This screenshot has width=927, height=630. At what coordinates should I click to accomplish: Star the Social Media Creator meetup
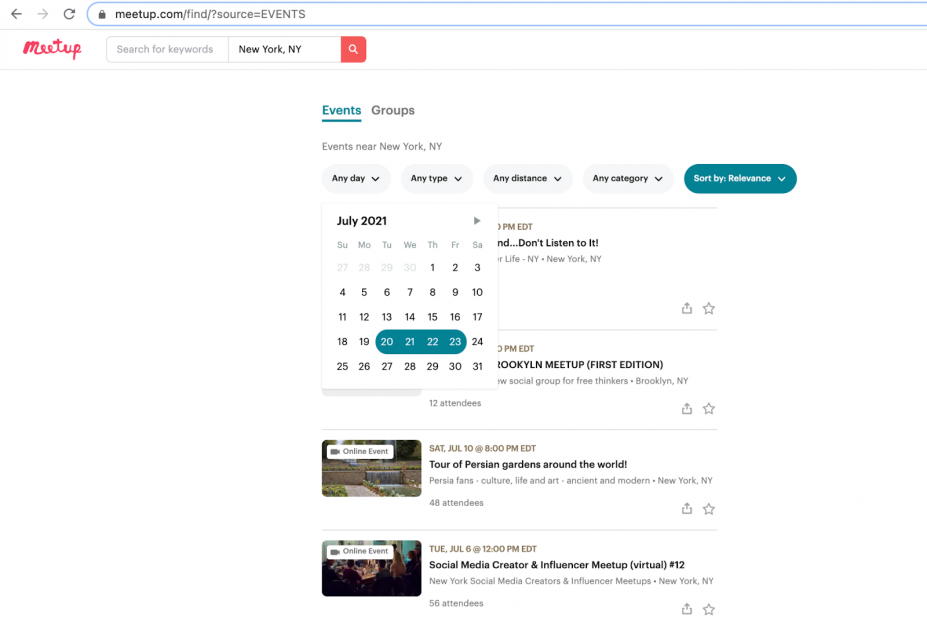(709, 608)
